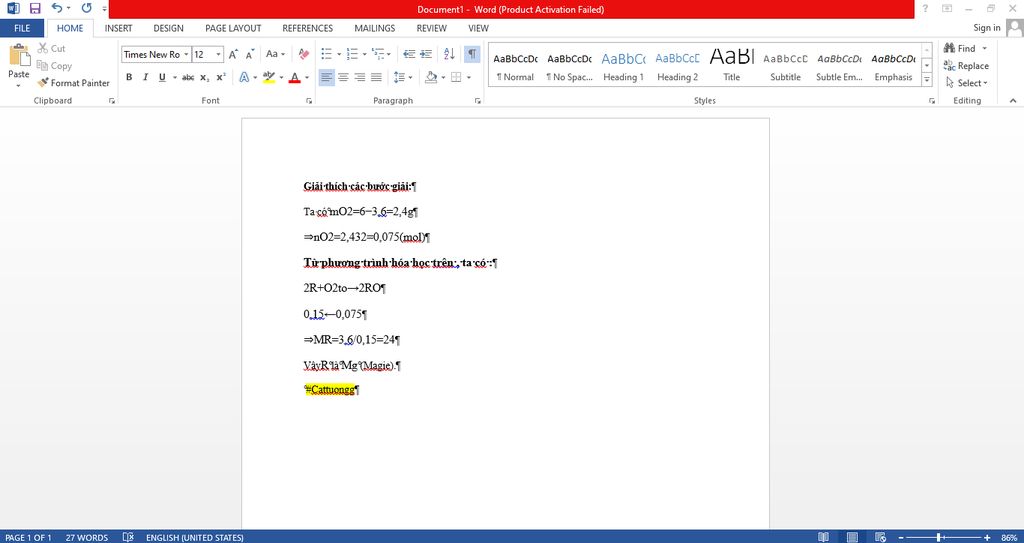Click the Sort A-Z icon
Viewport: 1024px width, 543px height.
pos(449,54)
